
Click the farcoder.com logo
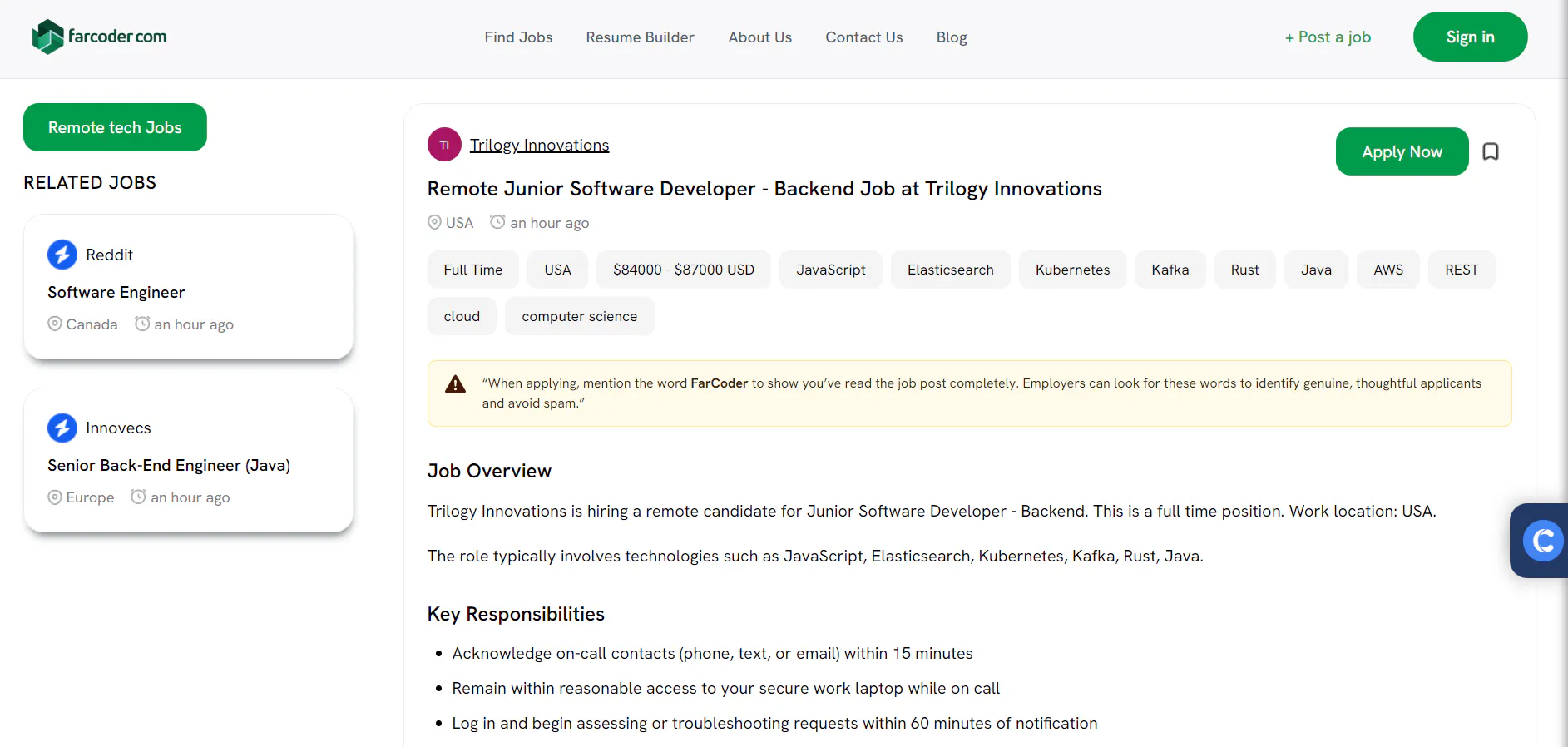[99, 37]
